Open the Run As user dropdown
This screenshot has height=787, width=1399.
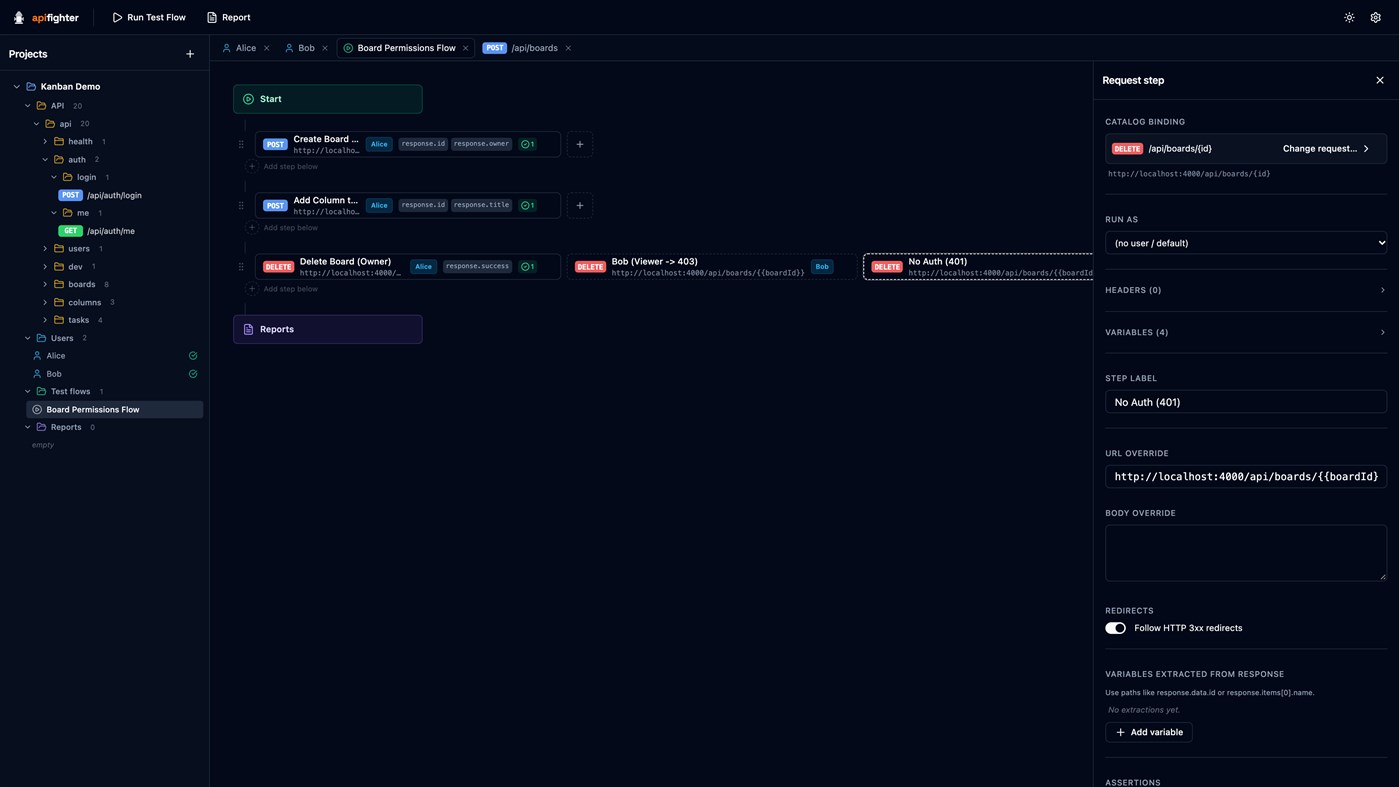[x=1245, y=243]
